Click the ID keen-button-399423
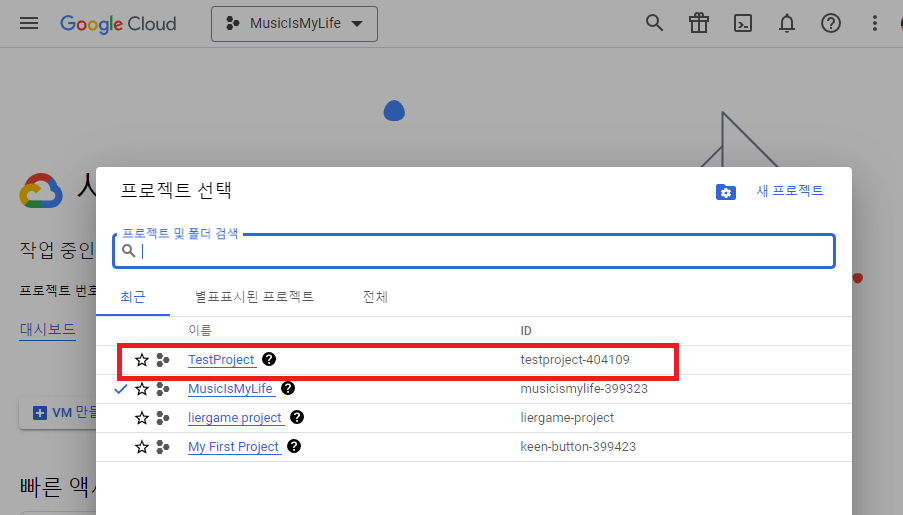 pyautogui.click(x=578, y=446)
